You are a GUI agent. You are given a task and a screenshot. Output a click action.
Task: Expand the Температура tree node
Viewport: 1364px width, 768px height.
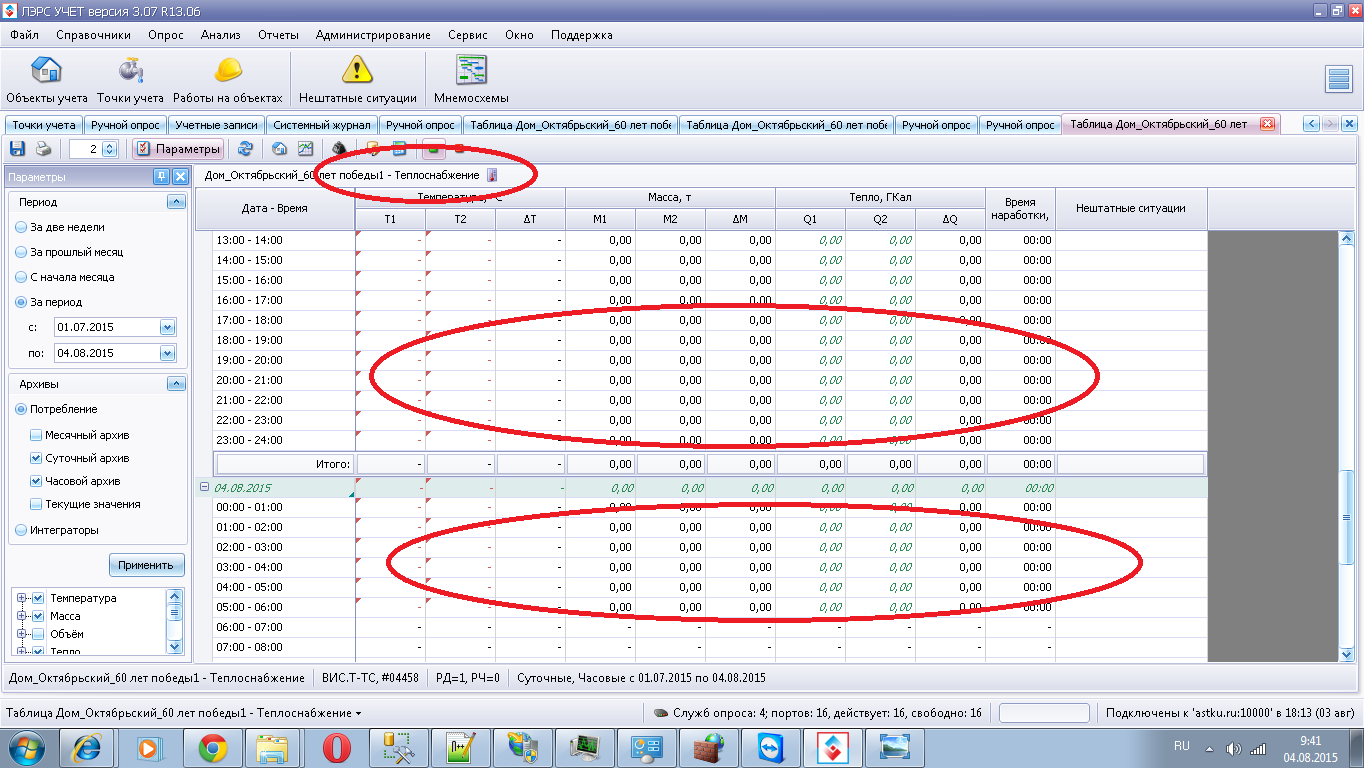(x=22, y=598)
